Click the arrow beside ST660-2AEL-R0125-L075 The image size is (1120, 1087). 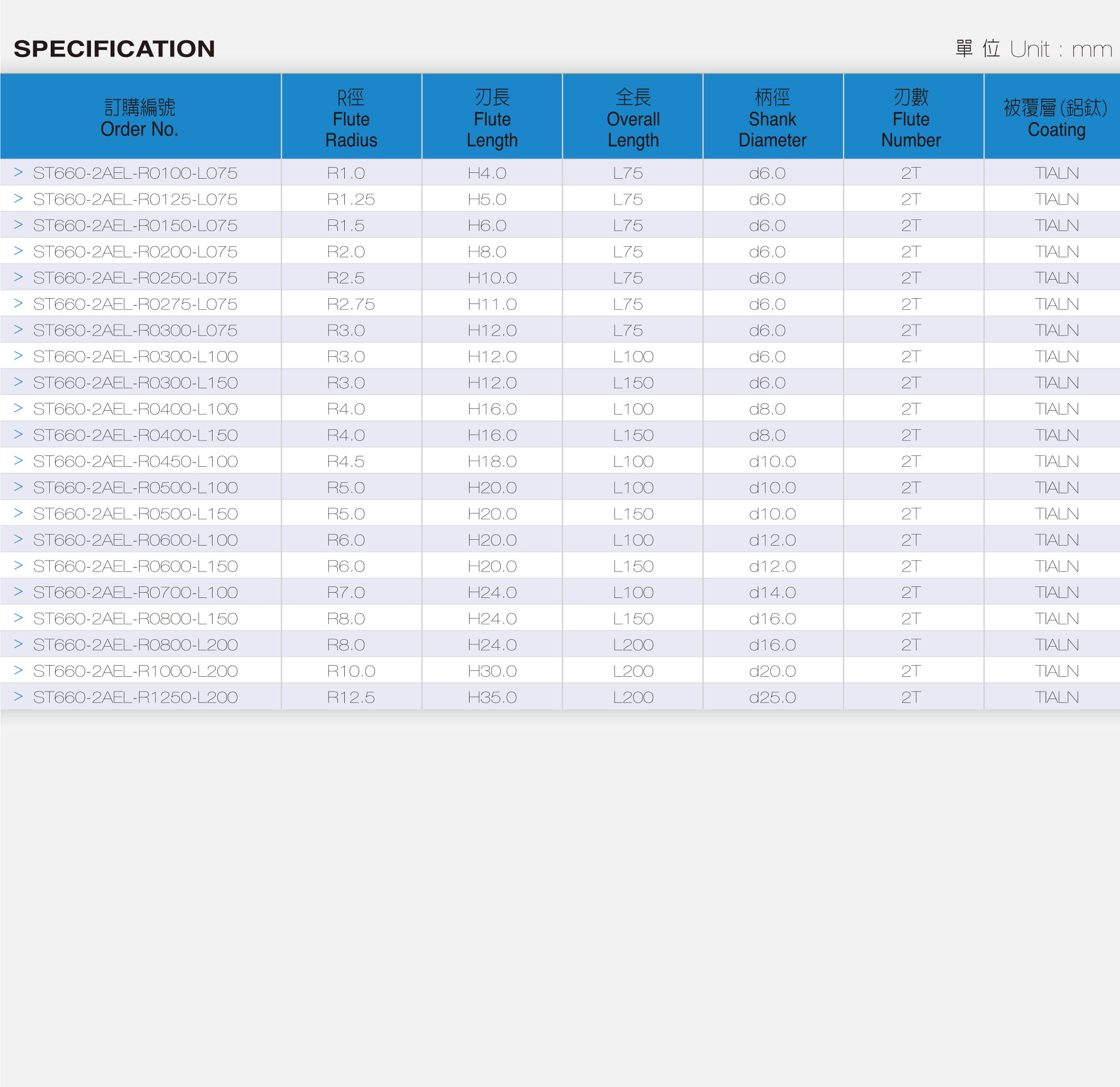19,199
